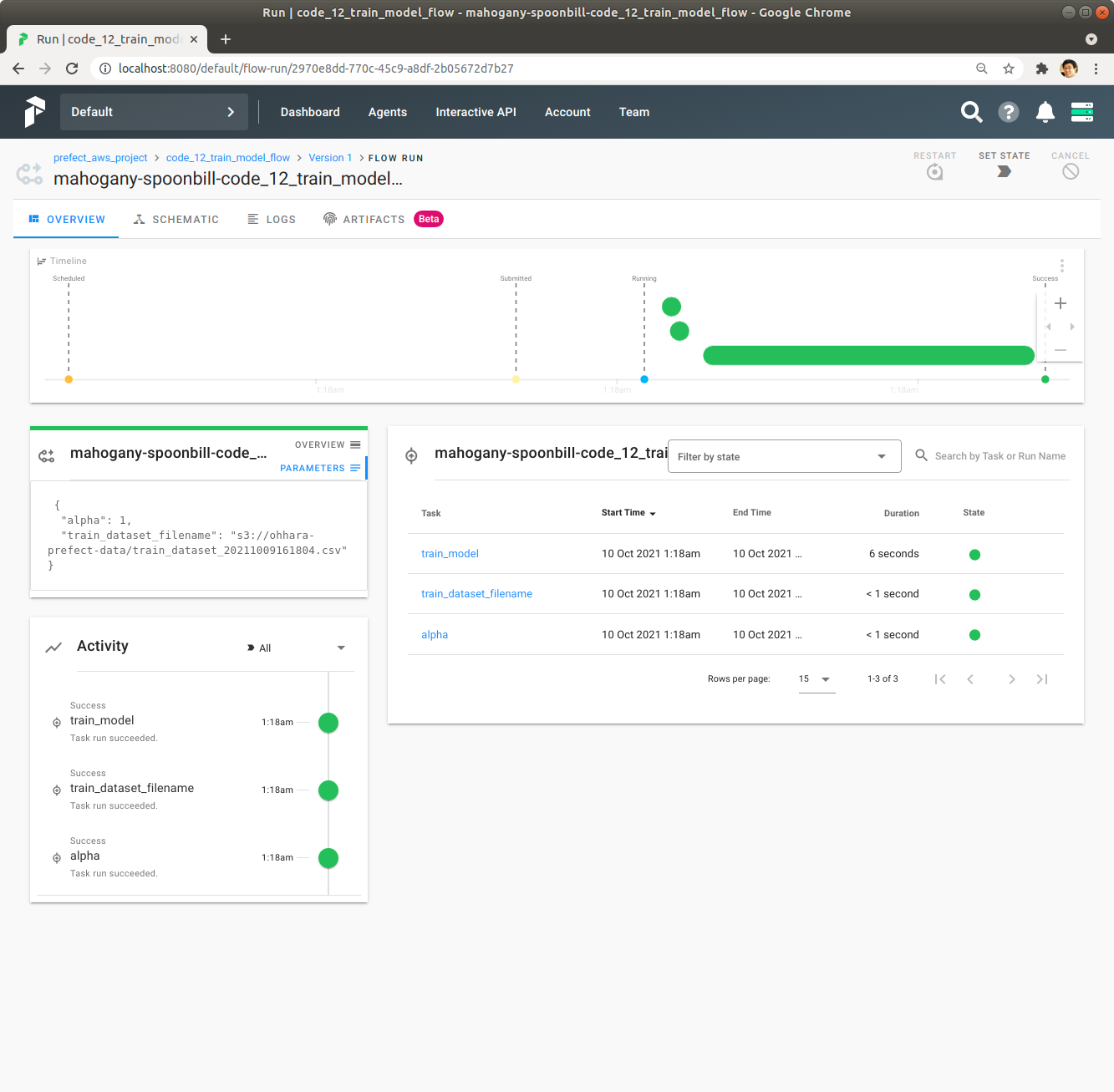Switch to the Logs tab
The image size is (1114, 1092).
[272, 219]
